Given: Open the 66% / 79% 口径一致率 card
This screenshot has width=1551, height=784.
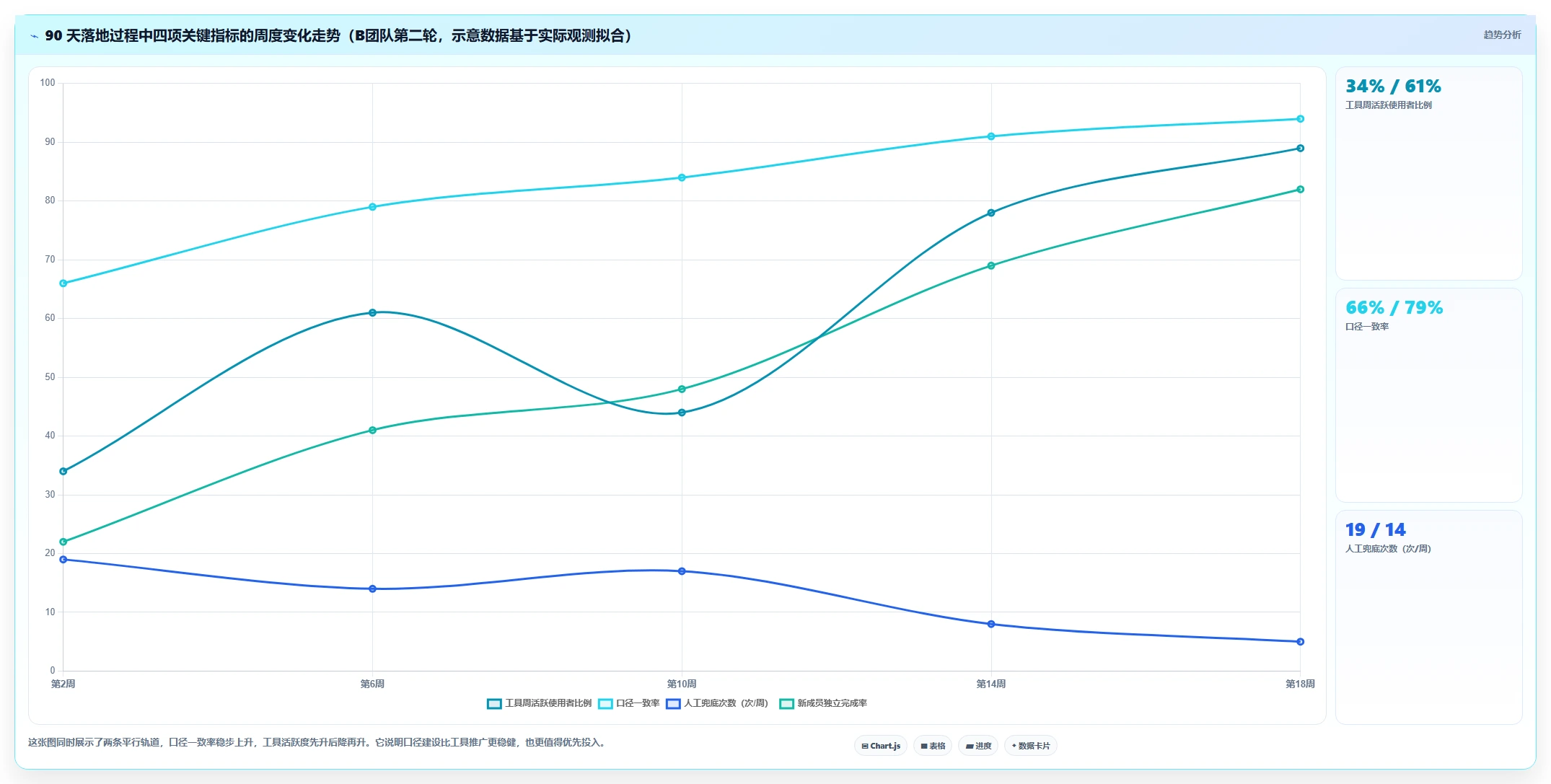Looking at the screenshot, I should click(x=1428, y=395).
